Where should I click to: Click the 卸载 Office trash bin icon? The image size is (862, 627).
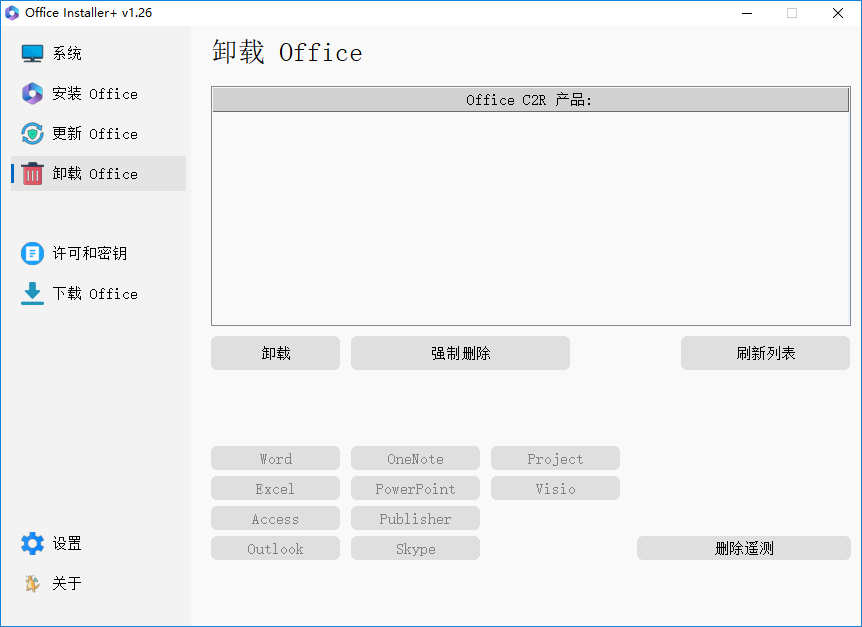pos(31,173)
